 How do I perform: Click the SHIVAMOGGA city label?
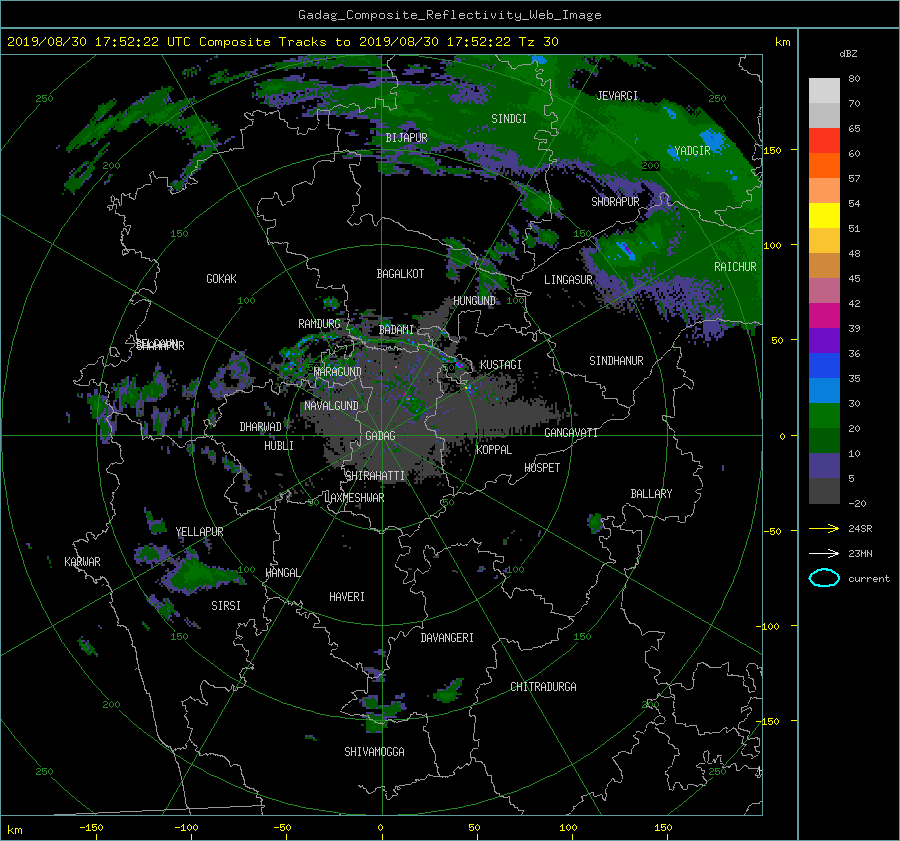coord(374,752)
